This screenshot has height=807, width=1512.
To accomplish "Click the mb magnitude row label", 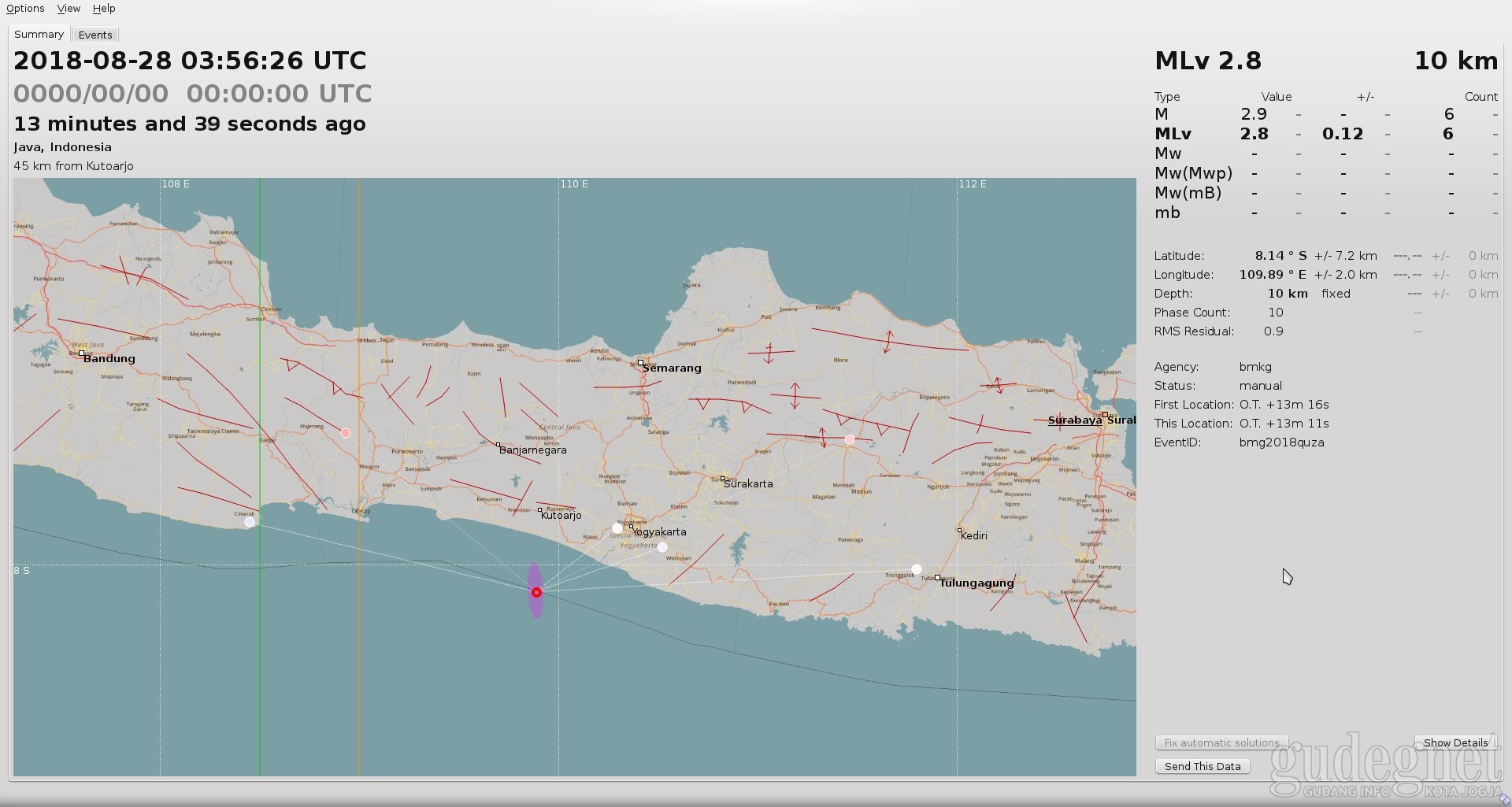I will (x=1167, y=213).
